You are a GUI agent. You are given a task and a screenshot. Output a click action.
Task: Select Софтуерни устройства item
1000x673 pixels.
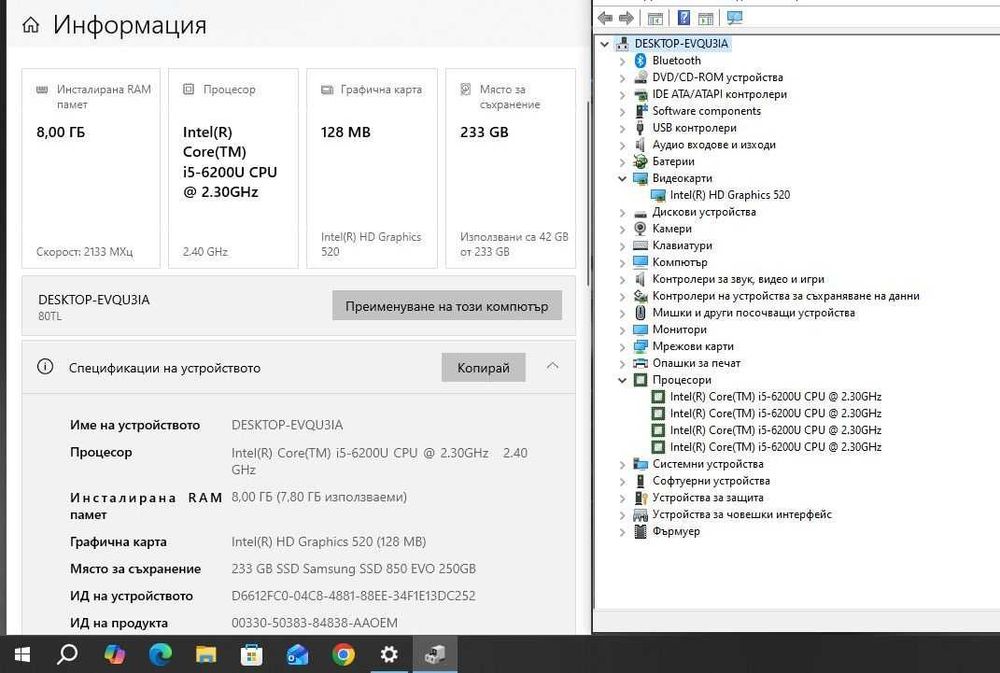coord(710,481)
